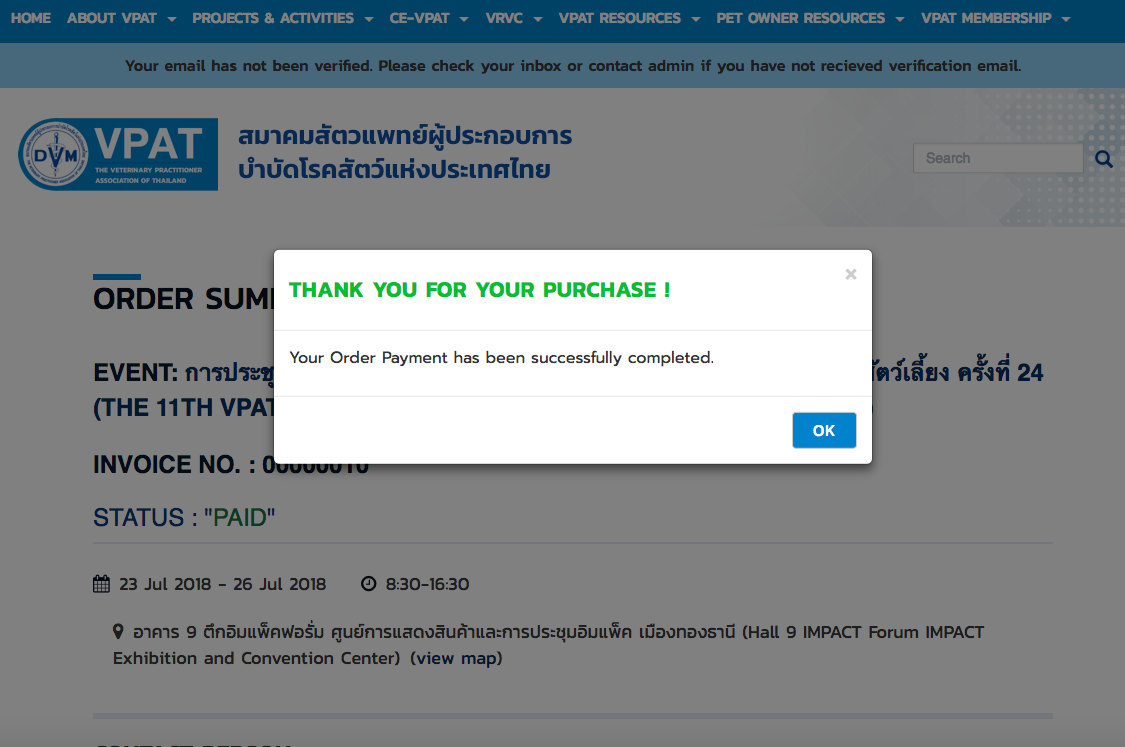This screenshot has width=1125, height=747.
Task: Expand the VPAT MEMBERSHIP dropdown
Action: tap(996, 18)
